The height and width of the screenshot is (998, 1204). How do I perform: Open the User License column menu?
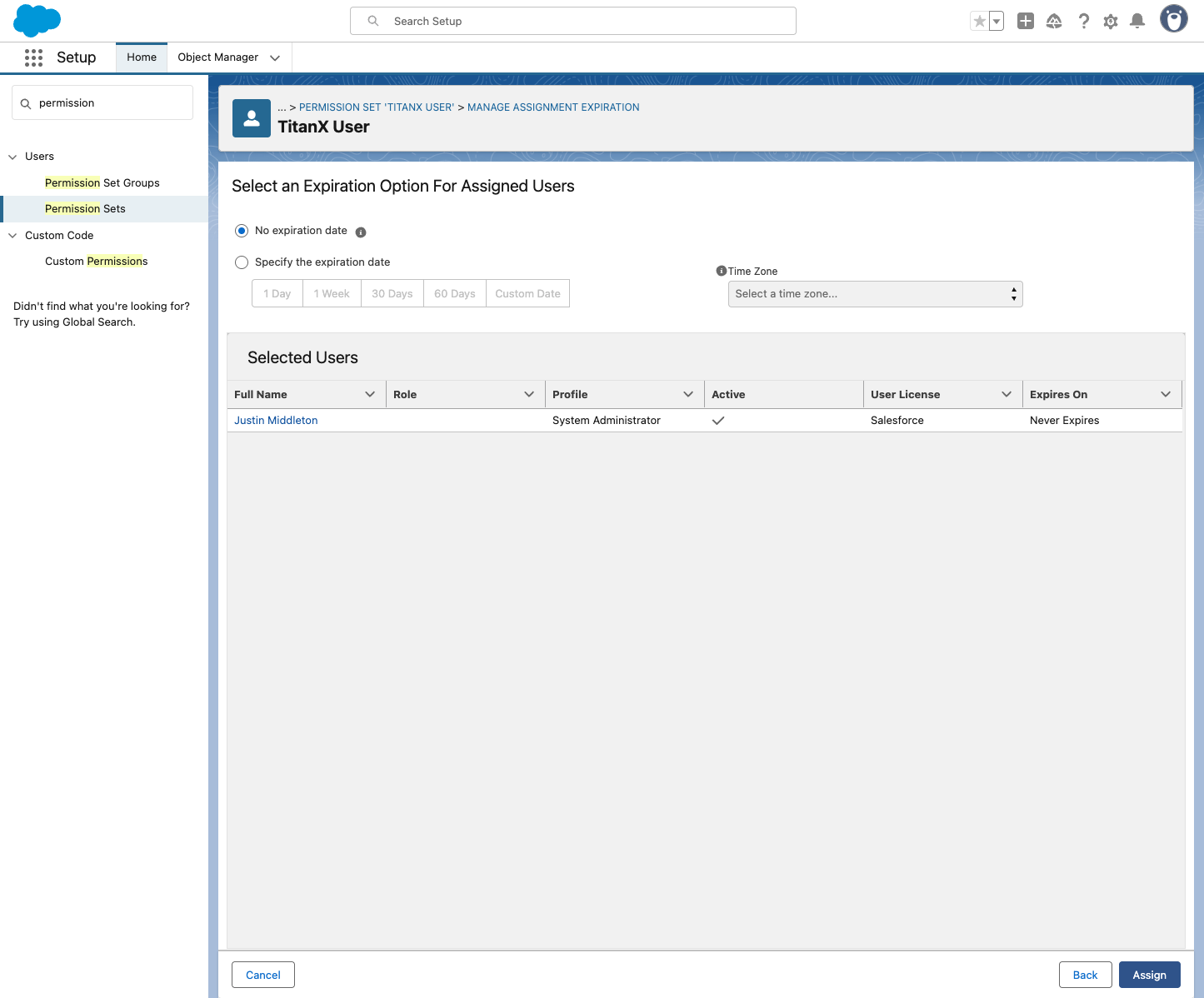click(x=1007, y=394)
